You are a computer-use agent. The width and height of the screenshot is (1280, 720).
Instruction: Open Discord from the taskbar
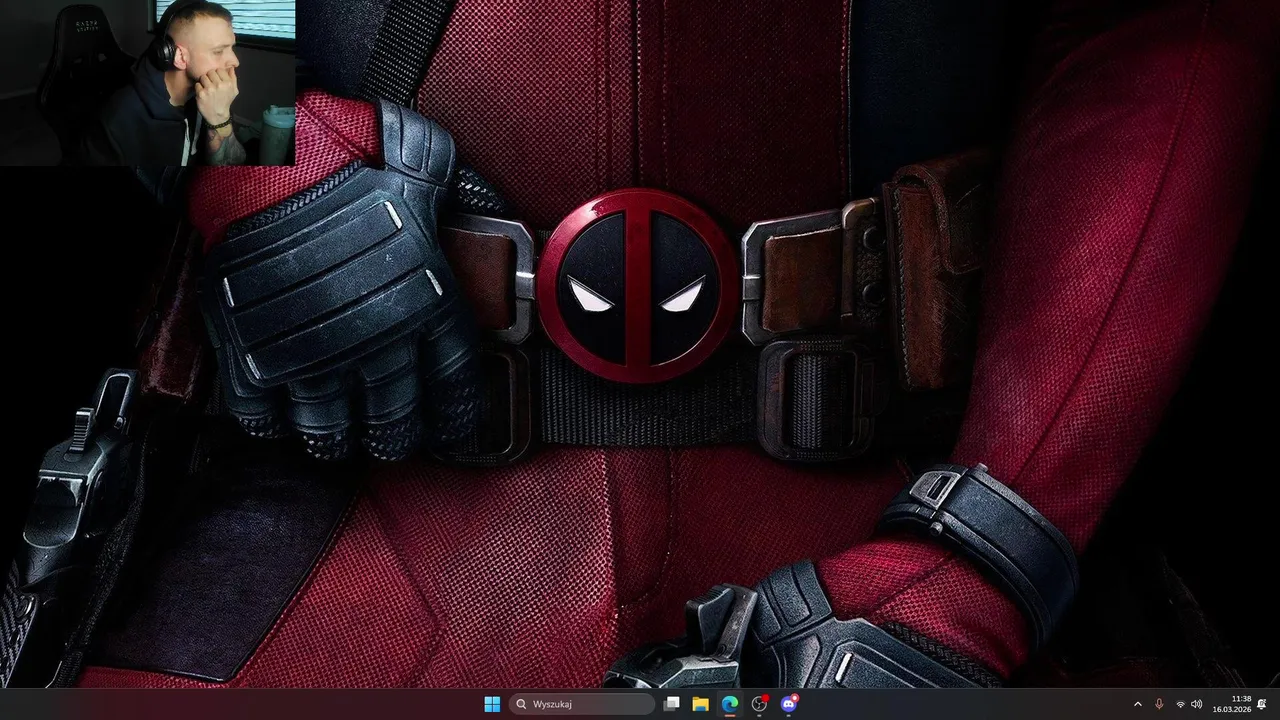click(x=788, y=704)
